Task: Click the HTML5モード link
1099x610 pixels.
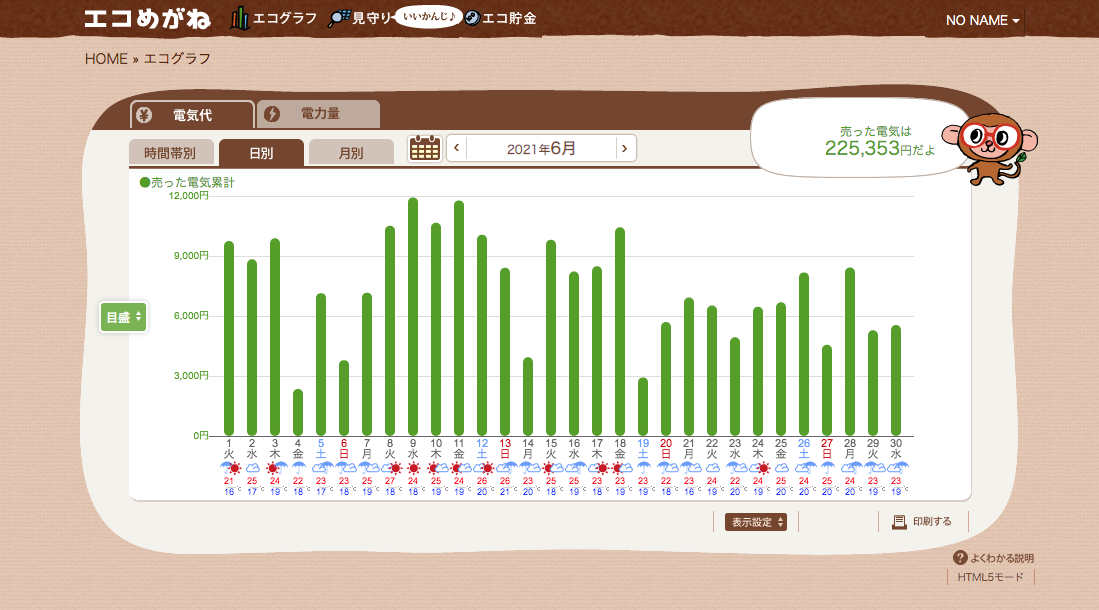Action: pyautogui.click(x=990, y=577)
